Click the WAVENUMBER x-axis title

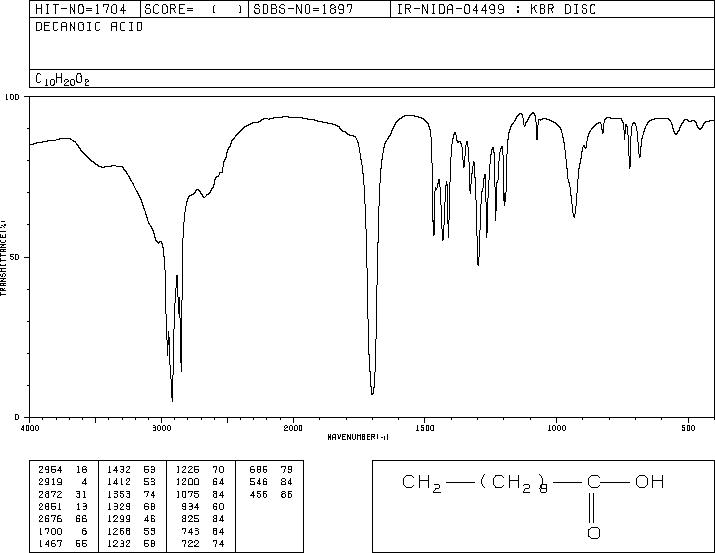(358, 437)
